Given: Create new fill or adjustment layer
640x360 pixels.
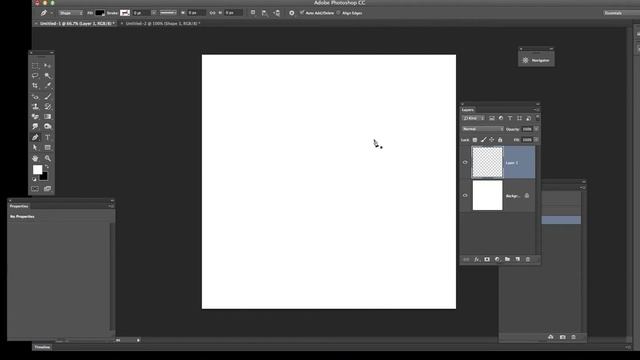Looking at the screenshot, I should 497,260.
